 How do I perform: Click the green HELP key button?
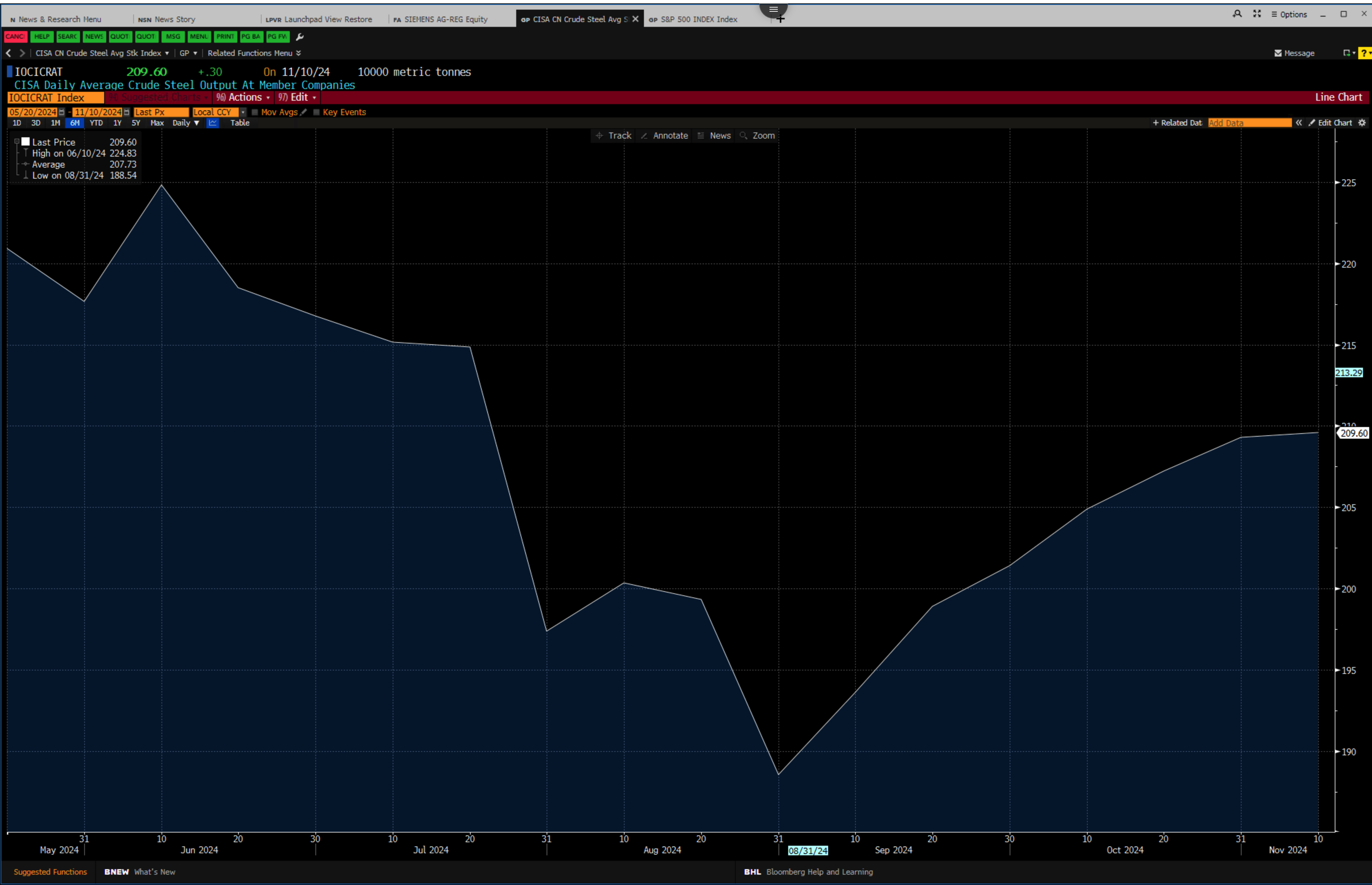tap(41, 37)
